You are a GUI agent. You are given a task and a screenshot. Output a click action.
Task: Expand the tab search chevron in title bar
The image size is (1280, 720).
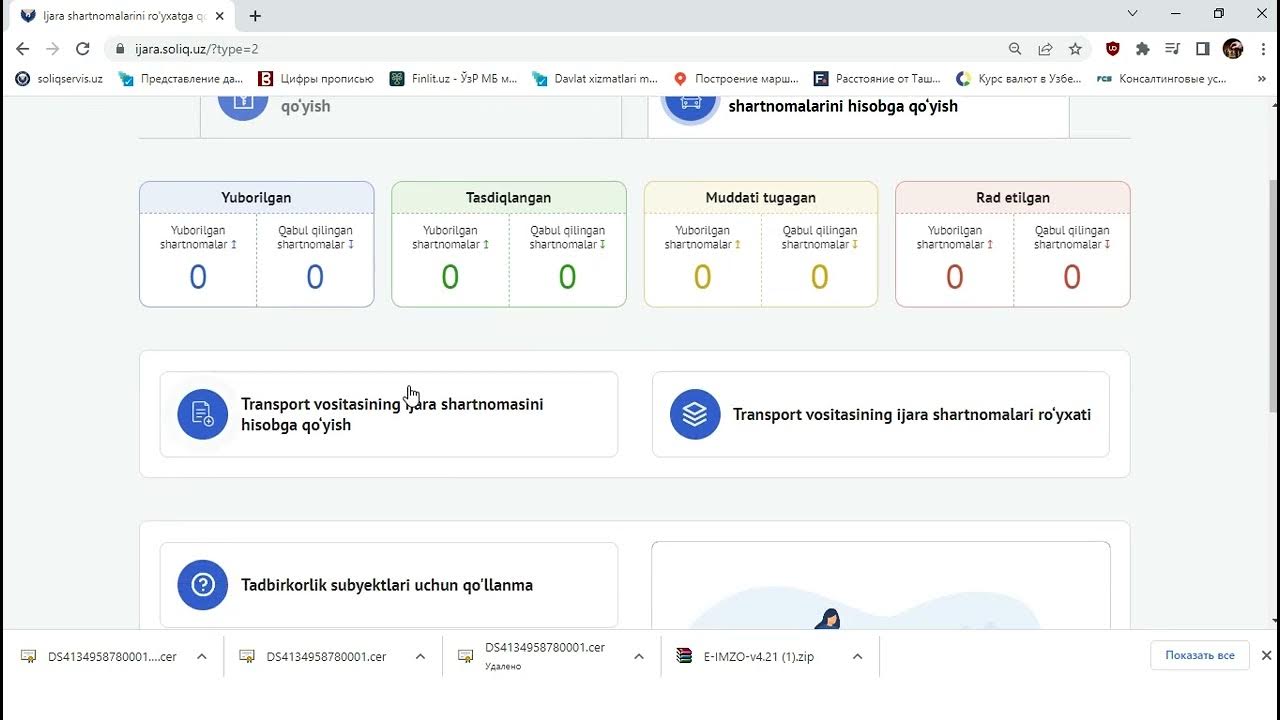[x=1132, y=14]
